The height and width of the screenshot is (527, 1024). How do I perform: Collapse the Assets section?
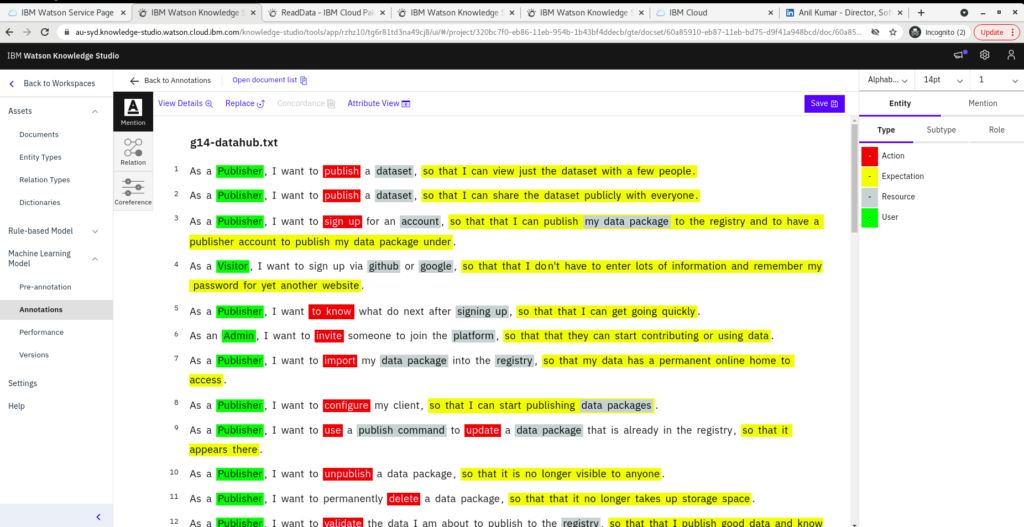tap(95, 112)
